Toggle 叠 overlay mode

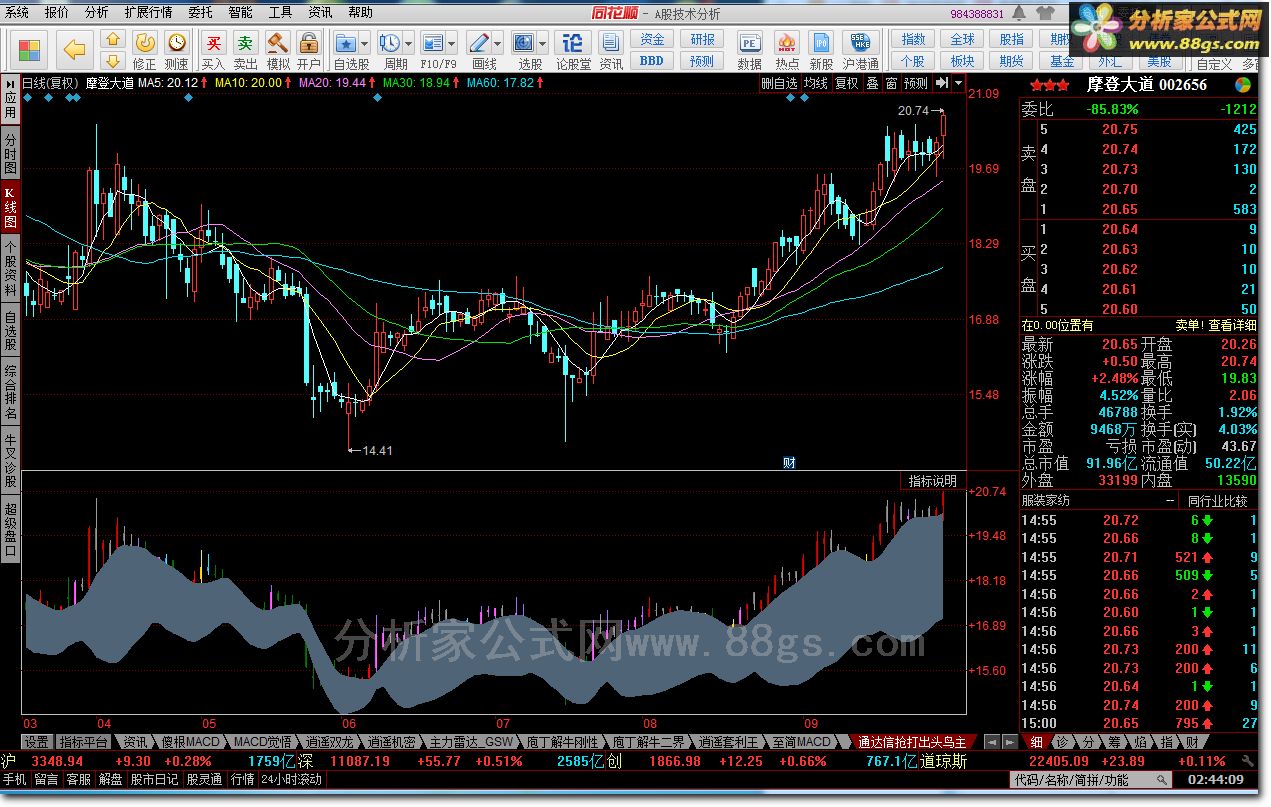(x=872, y=83)
